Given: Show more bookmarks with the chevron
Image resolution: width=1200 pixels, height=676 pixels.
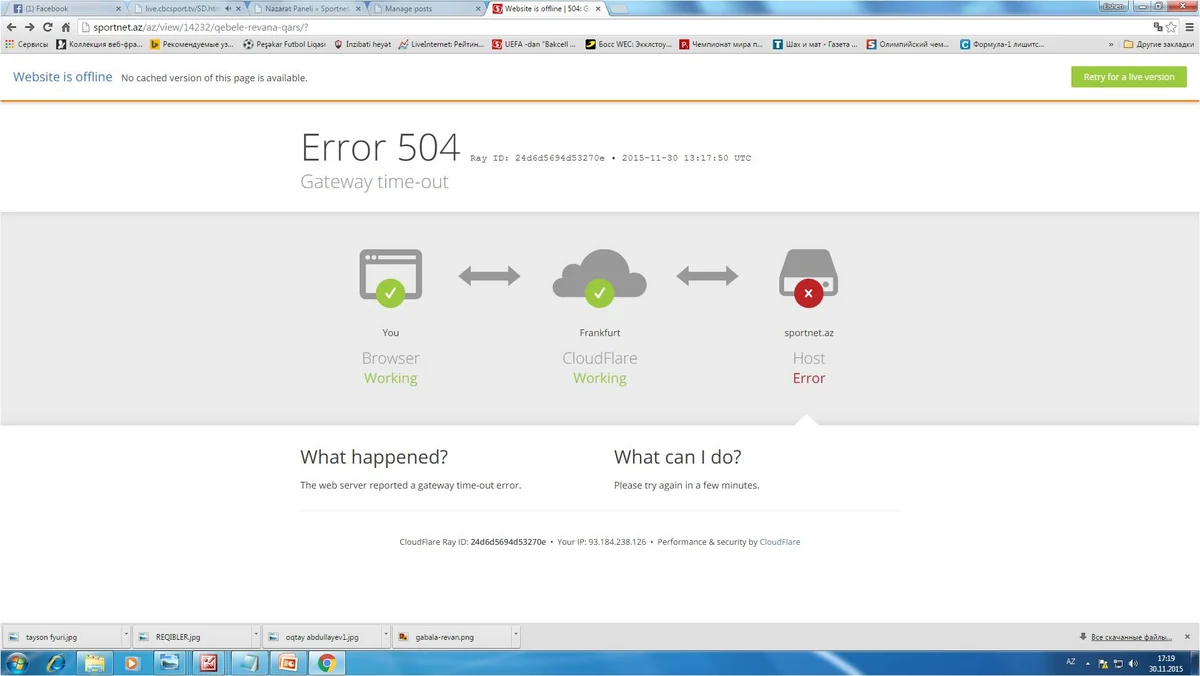Looking at the screenshot, I should [x=1110, y=44].
